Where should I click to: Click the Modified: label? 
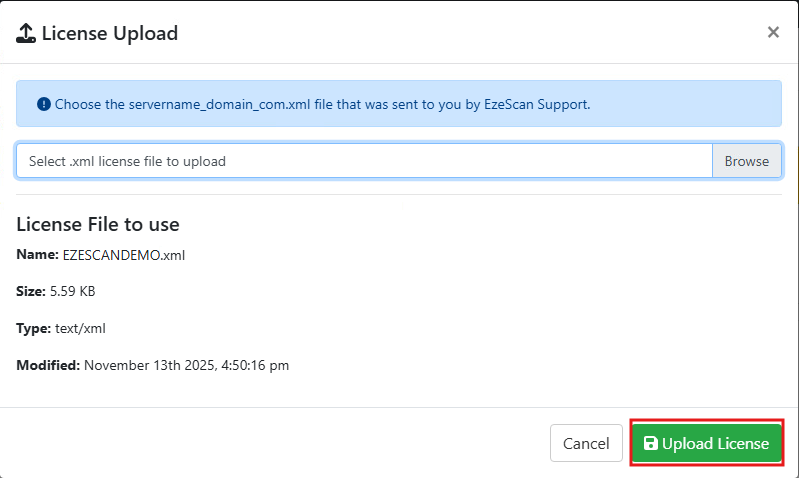48,365
